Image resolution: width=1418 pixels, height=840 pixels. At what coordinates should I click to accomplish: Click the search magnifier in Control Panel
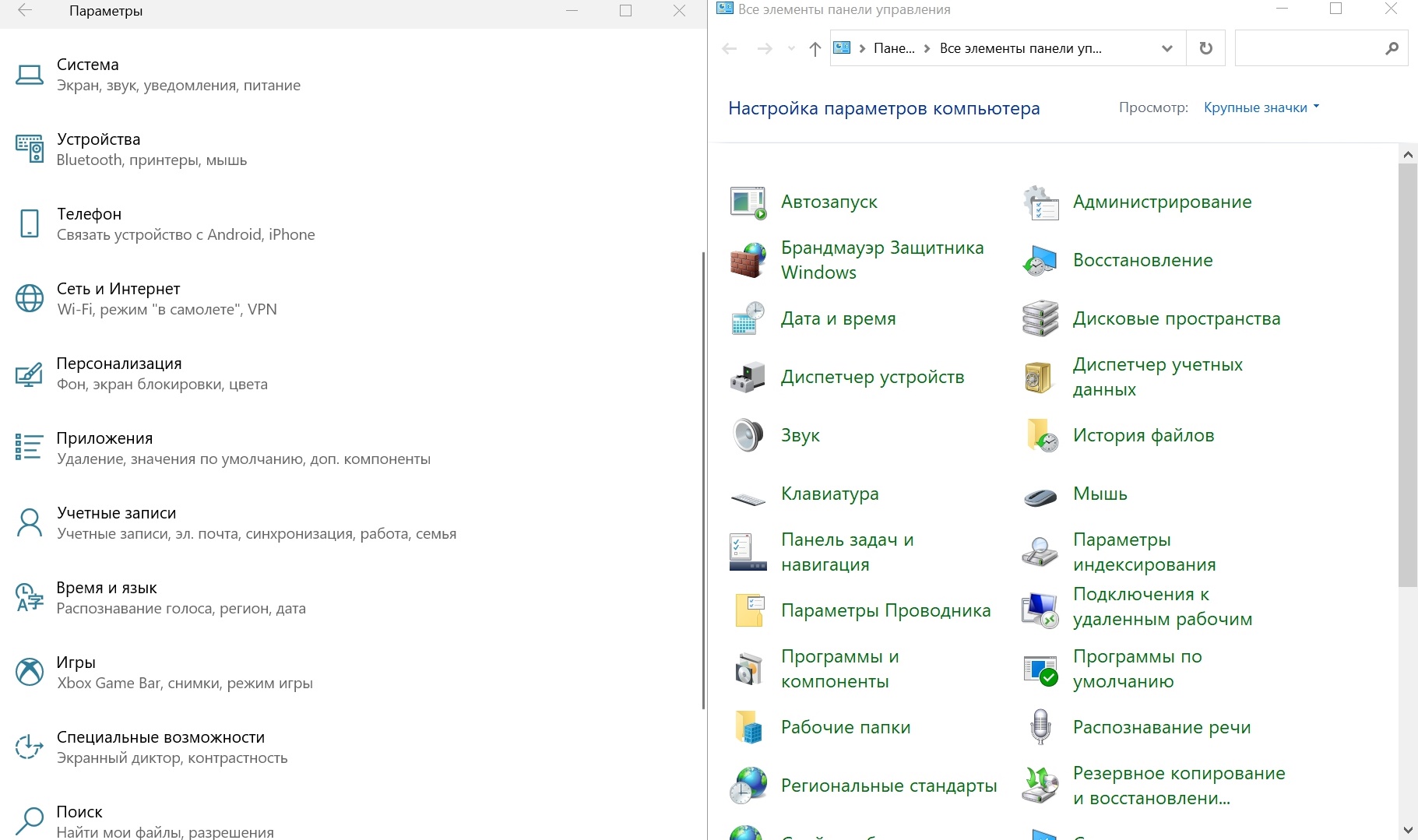click(x=1392, y=48)
